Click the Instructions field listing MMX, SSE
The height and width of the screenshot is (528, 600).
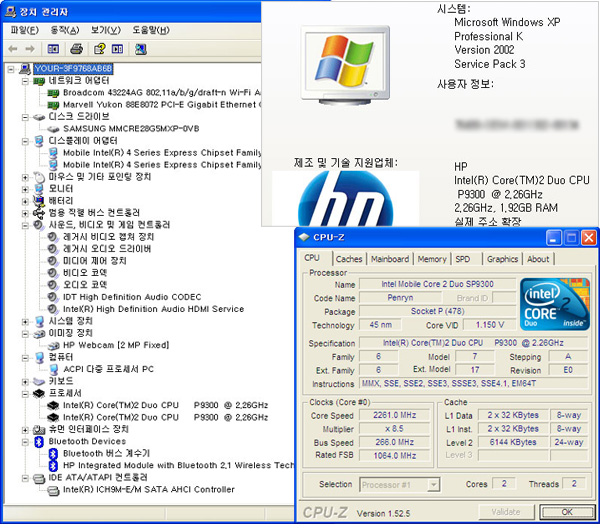473,383
